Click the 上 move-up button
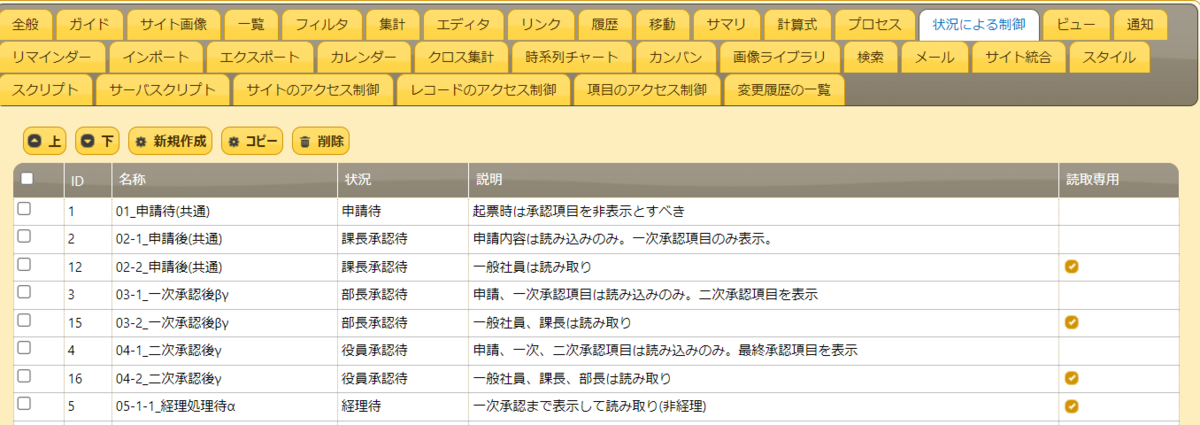The width and height of the screenshot is (1200, 425). [x=44, y=141]
